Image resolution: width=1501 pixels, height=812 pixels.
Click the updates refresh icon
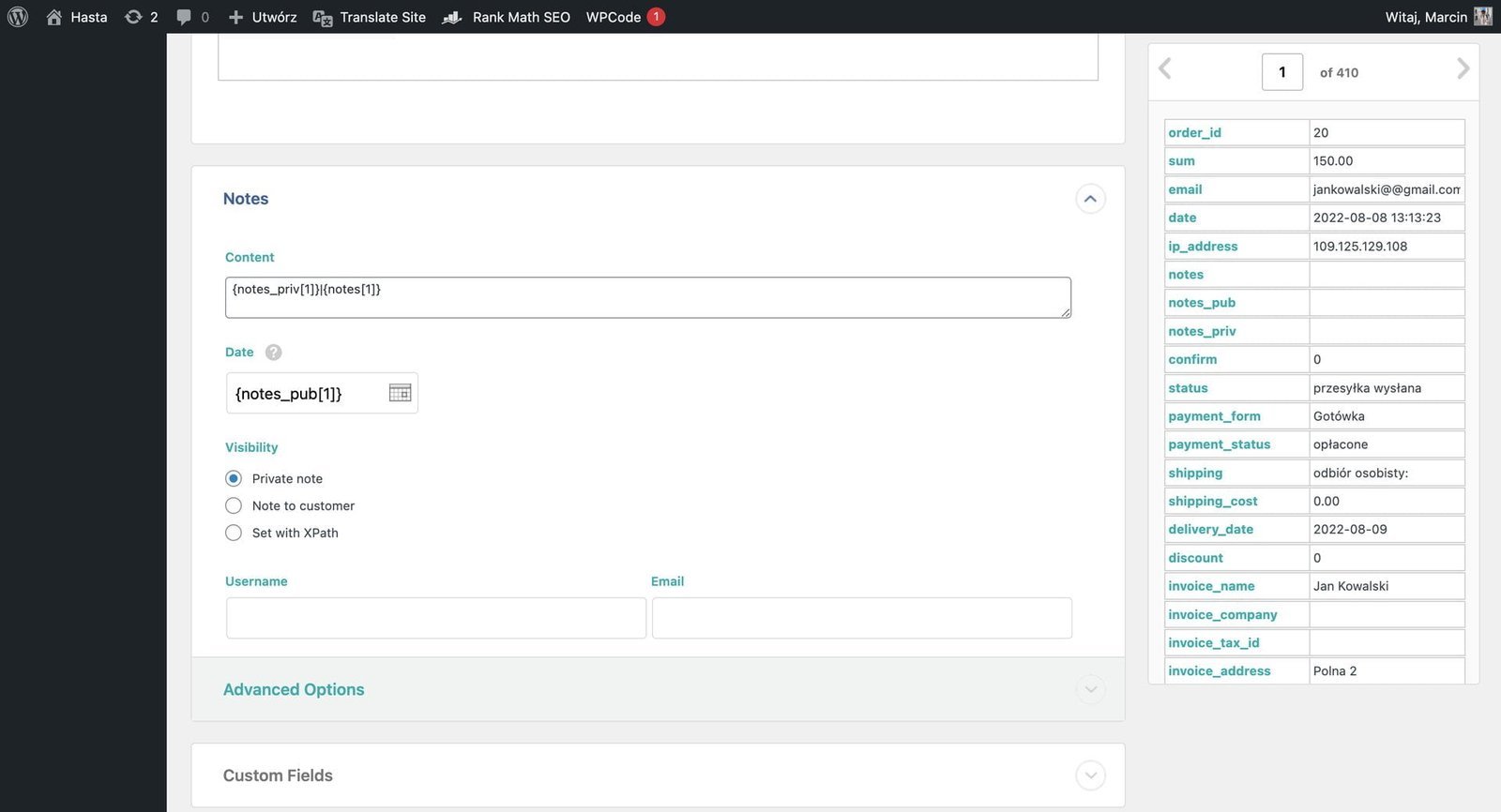pyautogui.click(x=133, y=17)
